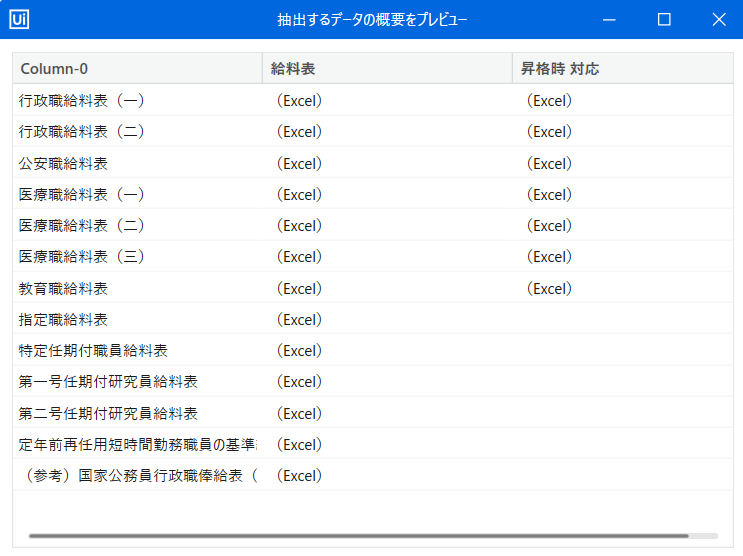Select the 第一号任期付研究員給料表 cell

point(137,382)
